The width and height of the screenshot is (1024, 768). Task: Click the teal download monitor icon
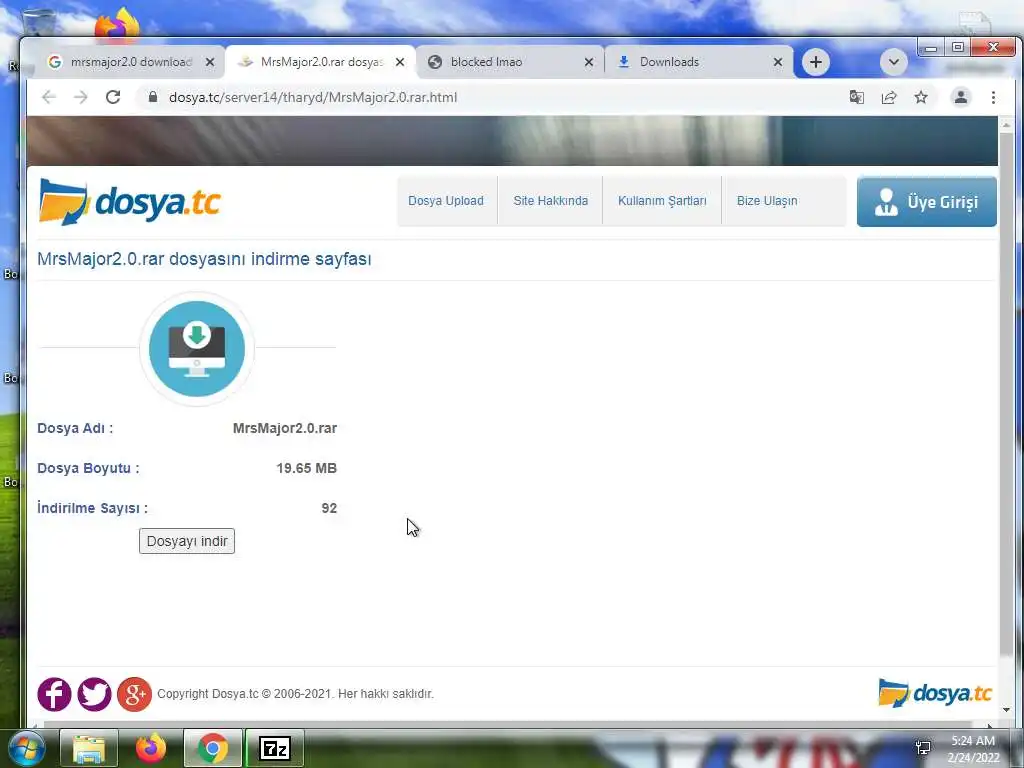197,348
